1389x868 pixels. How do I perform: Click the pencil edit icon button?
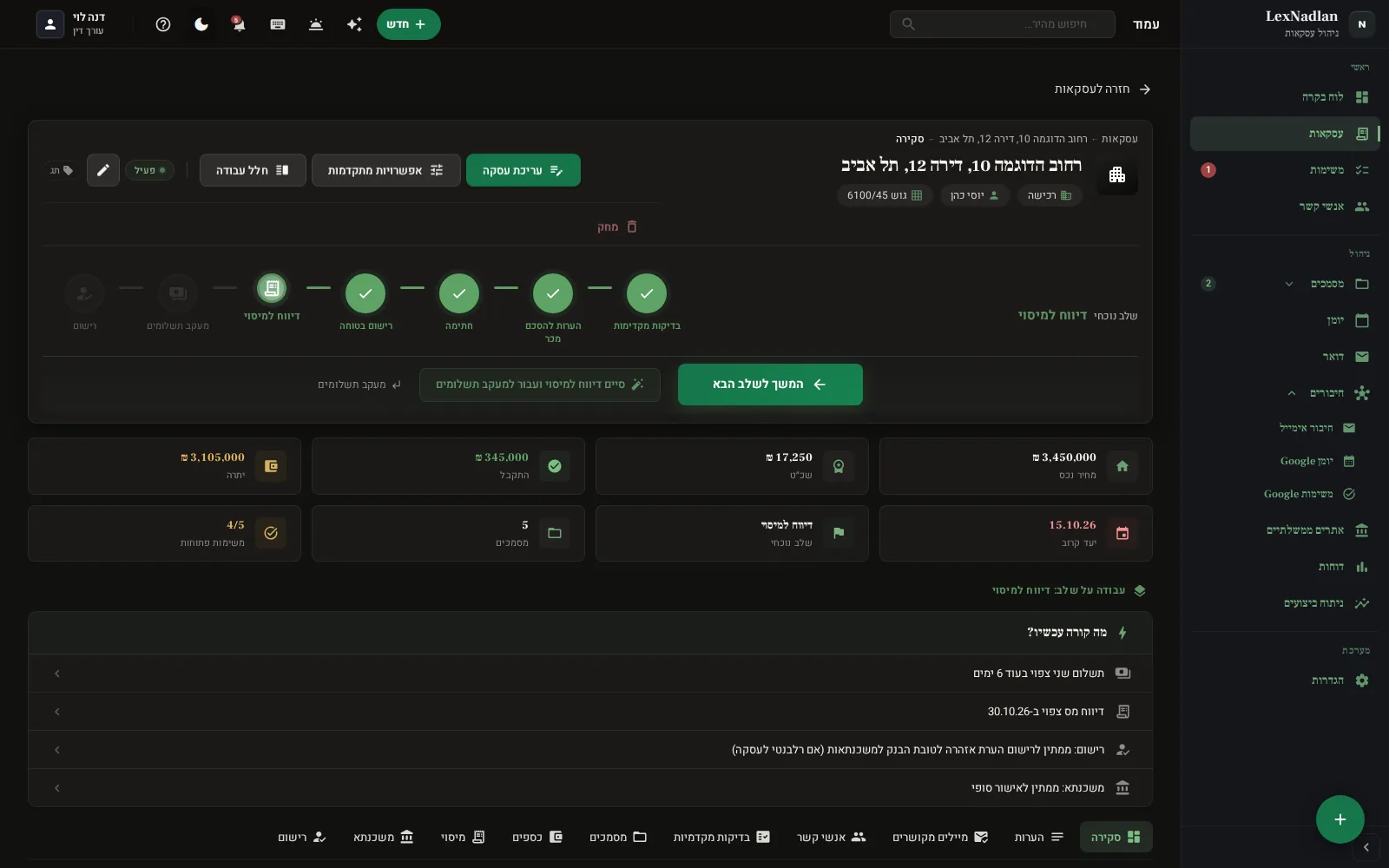(103, 170)
